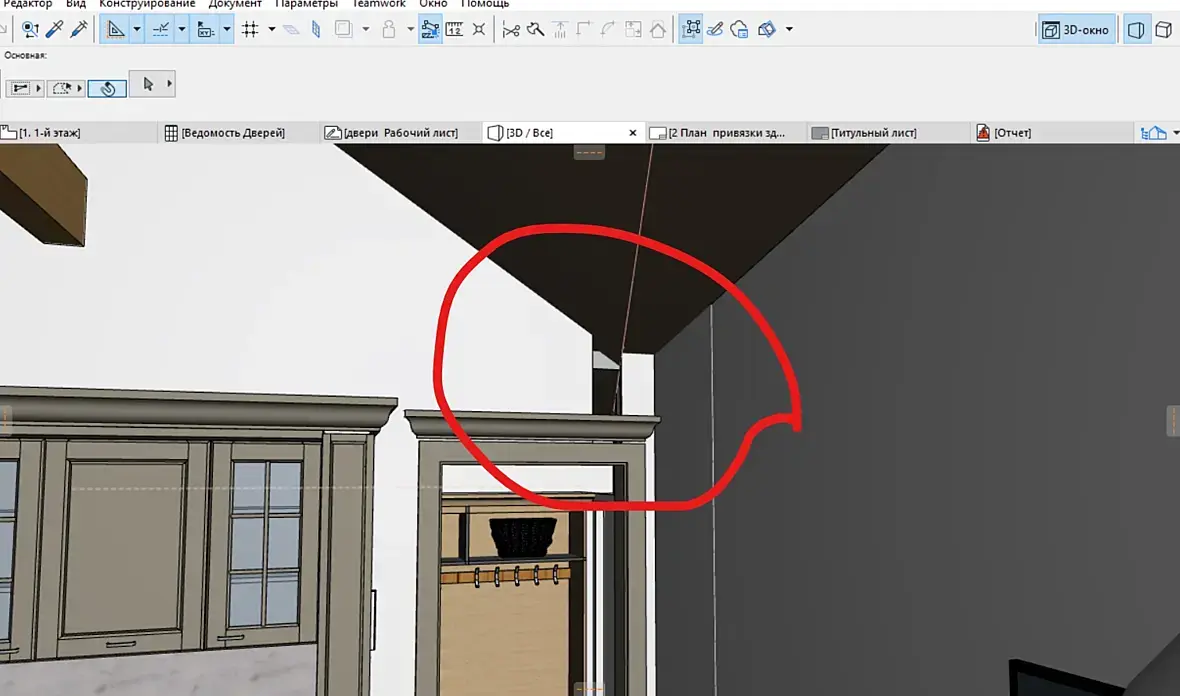This screenshot has width=1180, height=696.
Task: Open the Редактор menu
Action: coord(27,4)
